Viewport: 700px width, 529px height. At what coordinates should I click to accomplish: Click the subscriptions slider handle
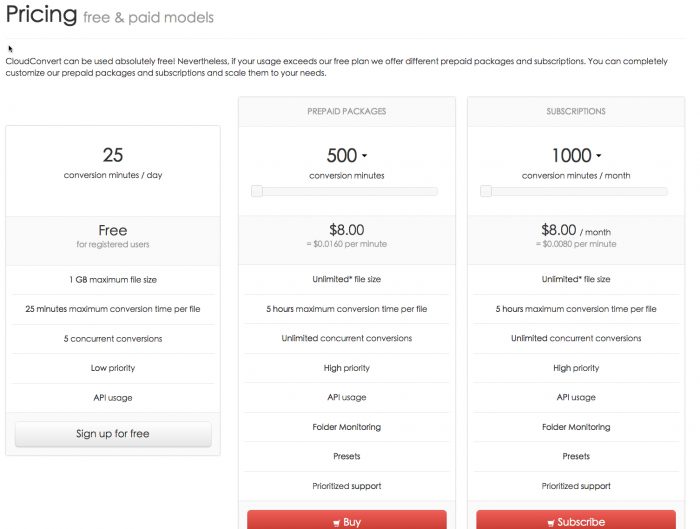[486, 191]
